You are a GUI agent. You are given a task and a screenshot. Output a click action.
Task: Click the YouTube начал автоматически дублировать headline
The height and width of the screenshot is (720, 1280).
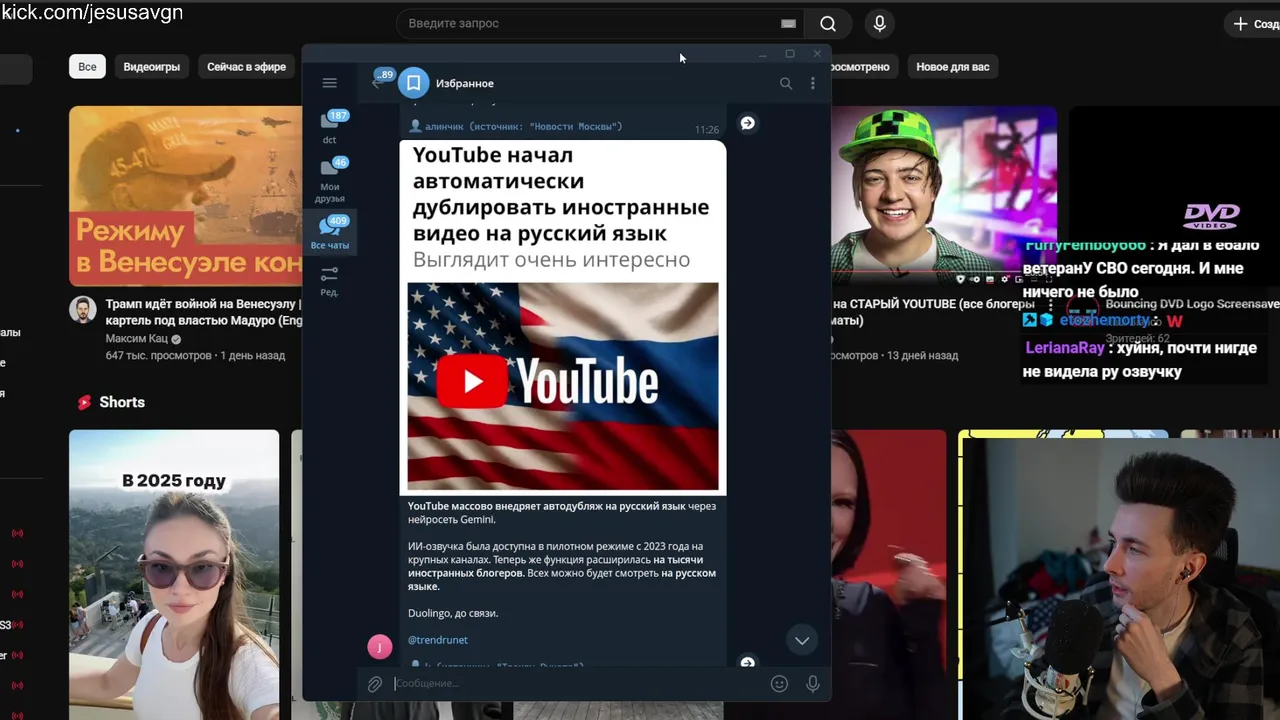click(561, 194)
